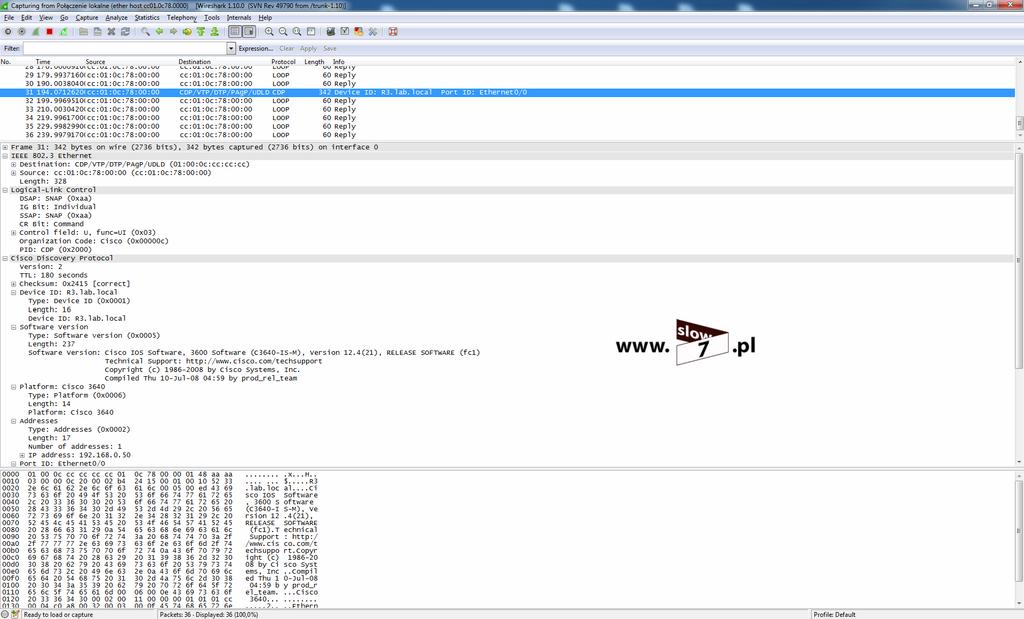This screenshot has width=1024, height=619.
Task: Open the Telephony menu
Action: click(x=182, y=18)
